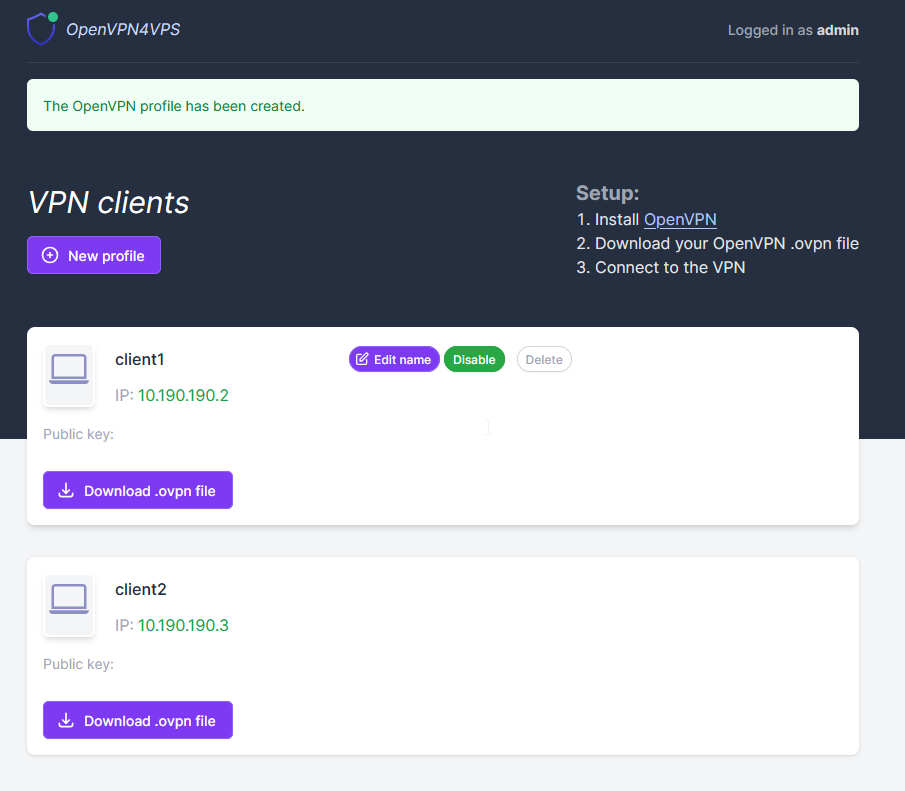Viewport: 905px width, 791px height.
Task: Select the IP address 10.190.190.2
Action: pos(183,395)
